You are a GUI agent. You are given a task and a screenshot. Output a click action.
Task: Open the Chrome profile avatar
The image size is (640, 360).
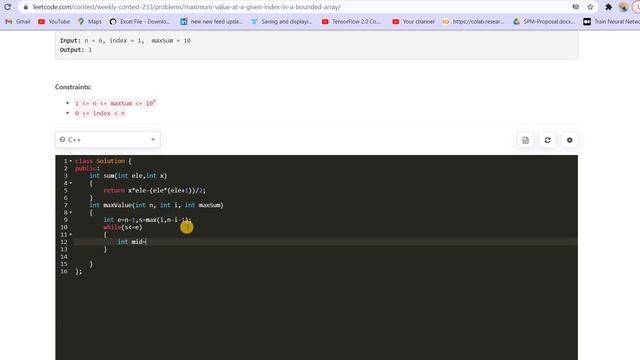(x=623, y=7)
